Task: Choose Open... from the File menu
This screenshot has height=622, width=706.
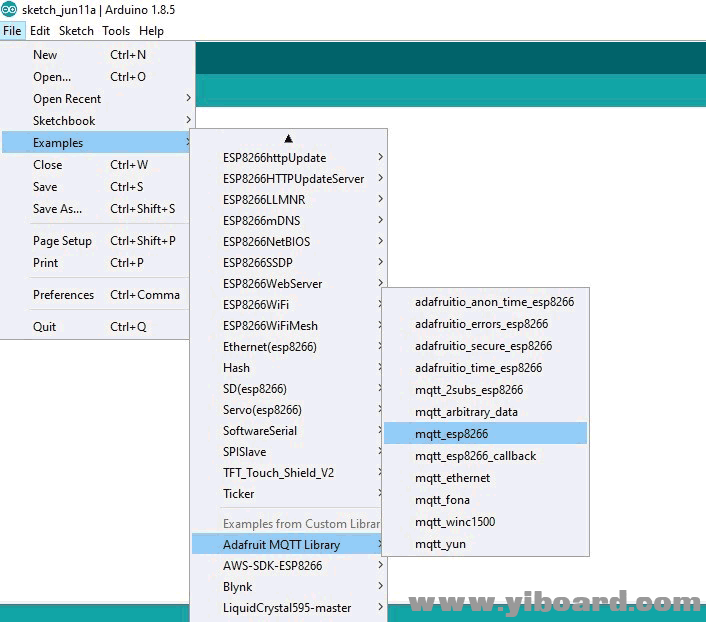Action: tap(97, 77)
